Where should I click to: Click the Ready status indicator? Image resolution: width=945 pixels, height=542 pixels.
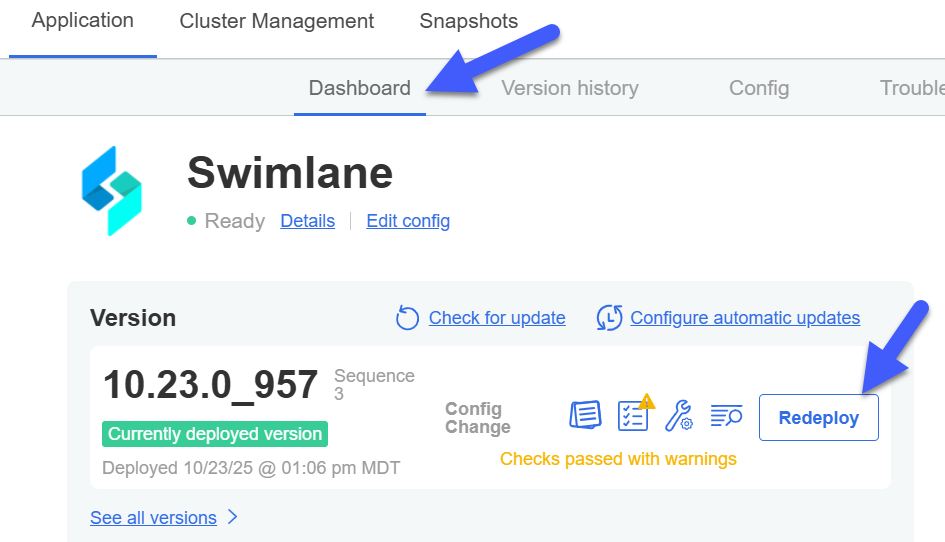click(x=226, y=221)
